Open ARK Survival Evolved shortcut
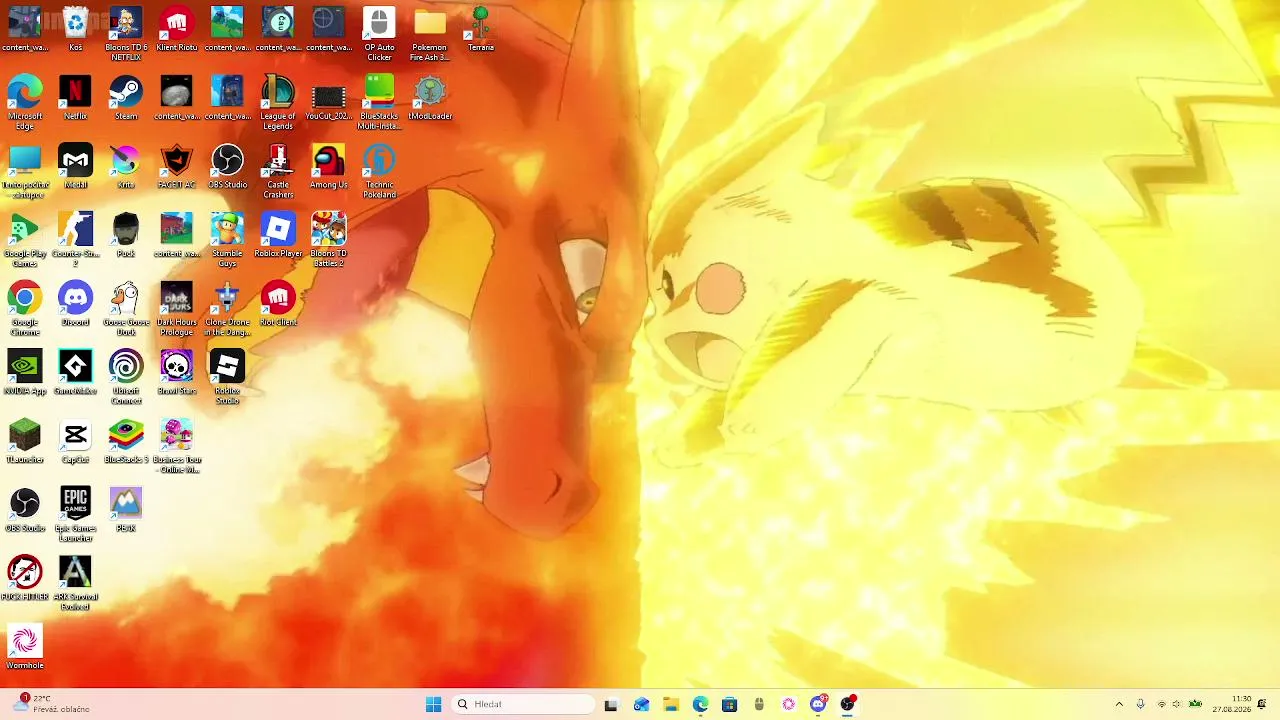This screenshot has width=1280, height=720. [x=75, y=584]
